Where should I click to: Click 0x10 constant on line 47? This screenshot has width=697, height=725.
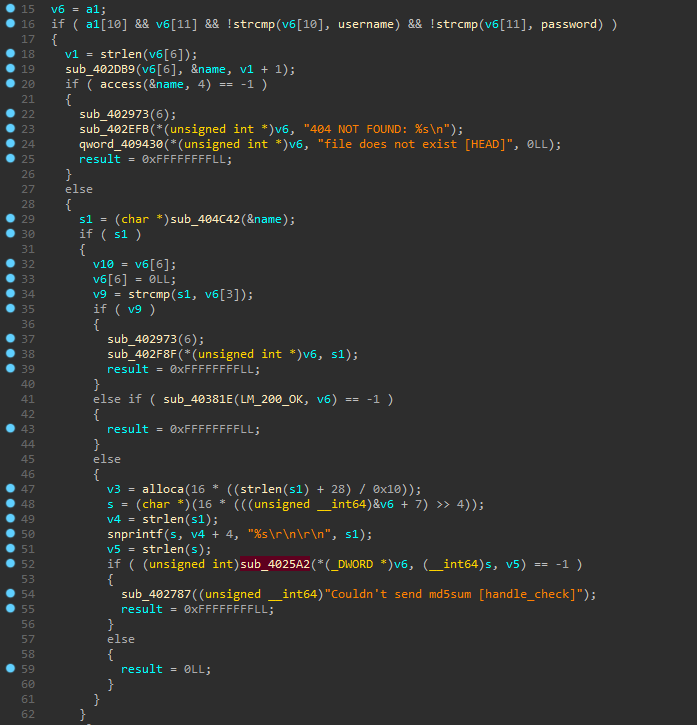[x=387, y=489]
